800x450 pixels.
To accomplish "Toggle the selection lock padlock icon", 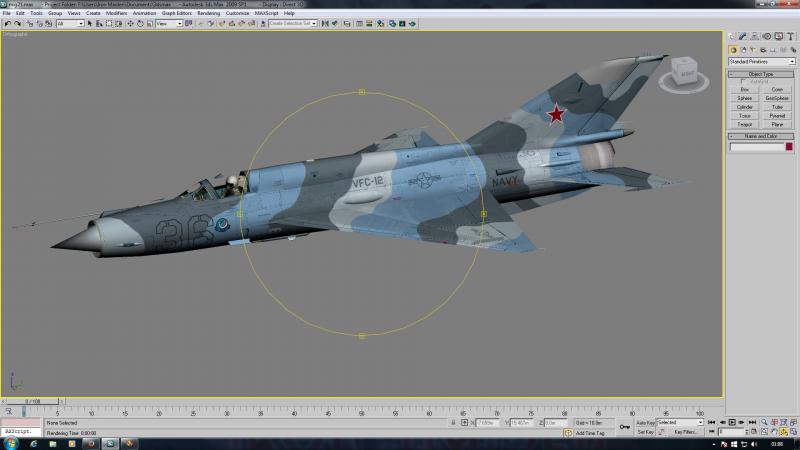I will point(453,423).
